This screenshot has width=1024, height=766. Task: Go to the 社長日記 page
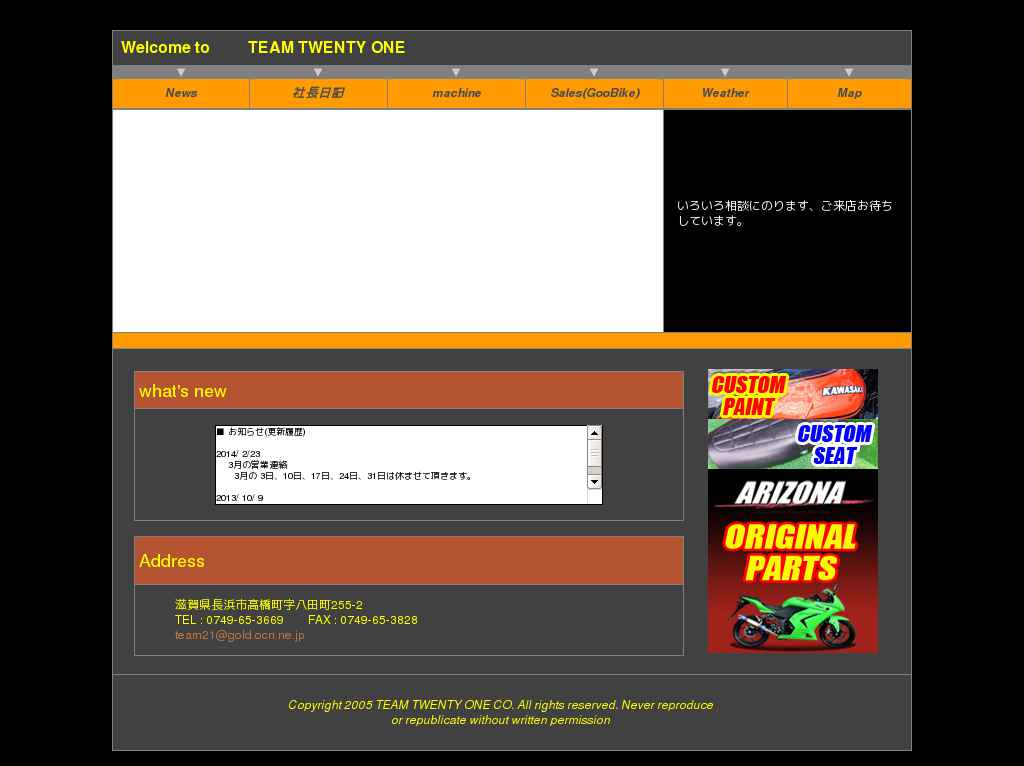click(318, 93)
